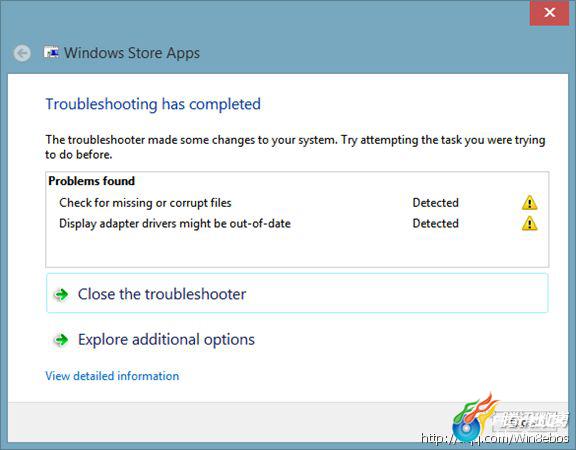Select Close the troubleshooter option
This screenshot has width=576, height=450.
click(297, 294)
